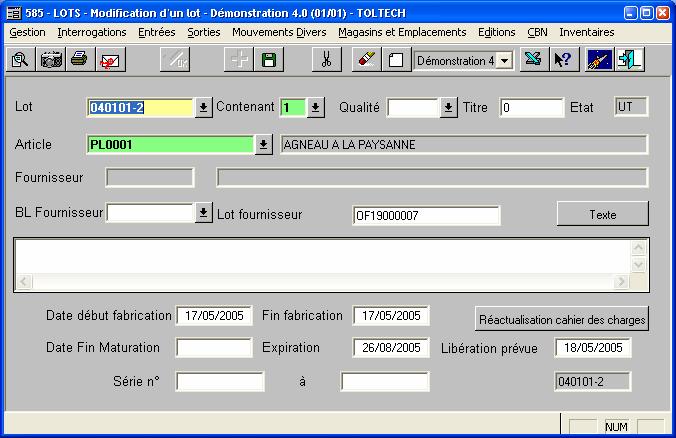676x438 pixels.
Task: Click the eraser icon in toolbar
Action: (366, 60)
